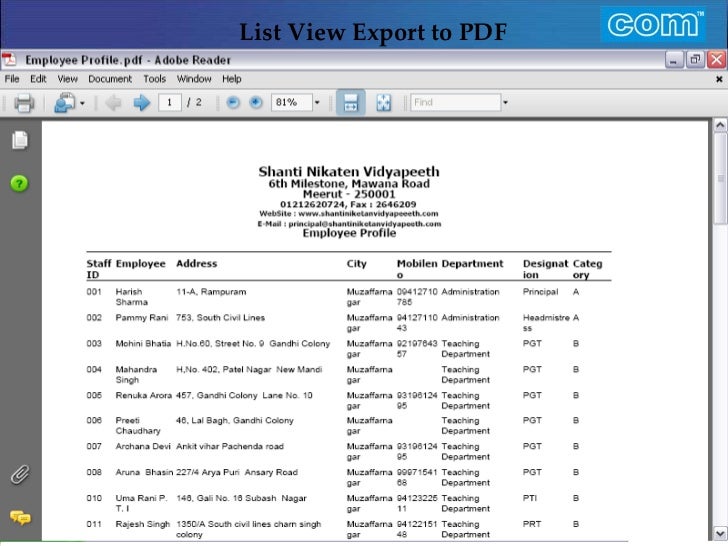Click the name 'Rajesh Singh'
The height and width of the screenshot is (546, 728).
point(143,524)
